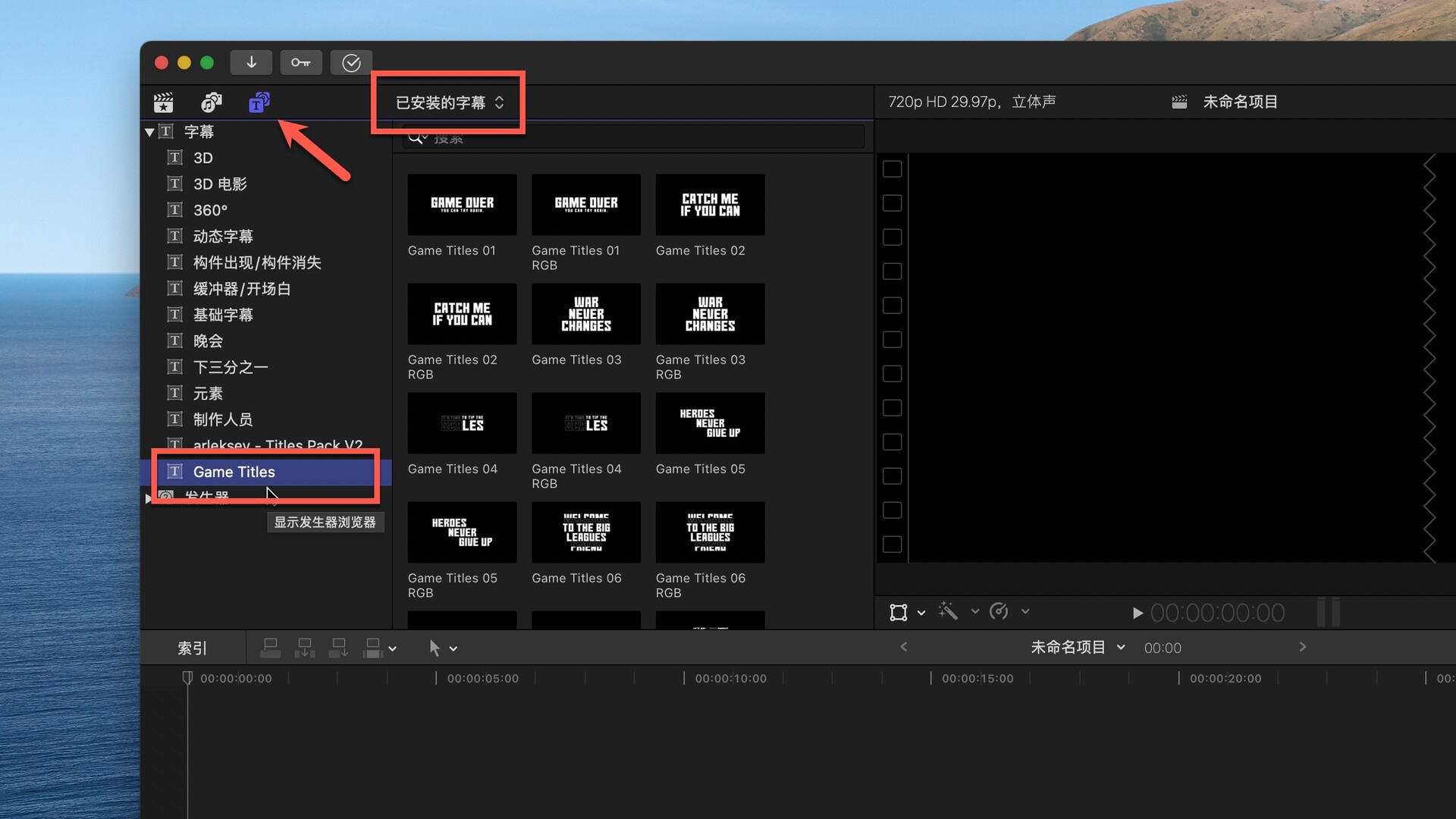Select the Game Titles 02 thumbnail
Image resolution: width=1456 pixels, height=819 pixels.
[x=710, y=205]
